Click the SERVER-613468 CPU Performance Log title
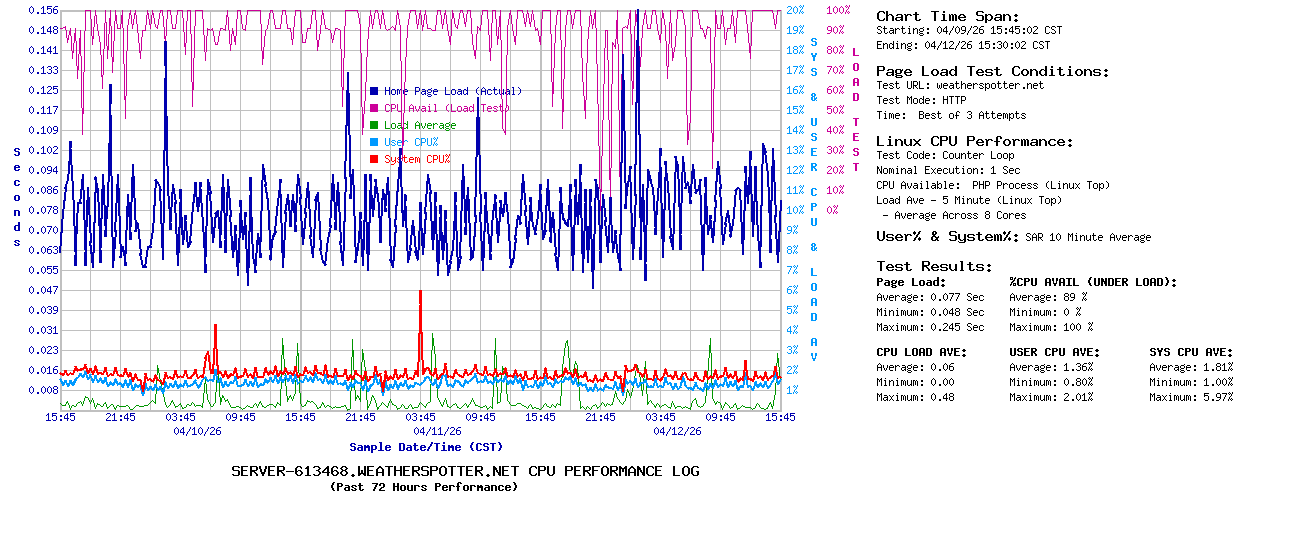 (x=465, y=471)
